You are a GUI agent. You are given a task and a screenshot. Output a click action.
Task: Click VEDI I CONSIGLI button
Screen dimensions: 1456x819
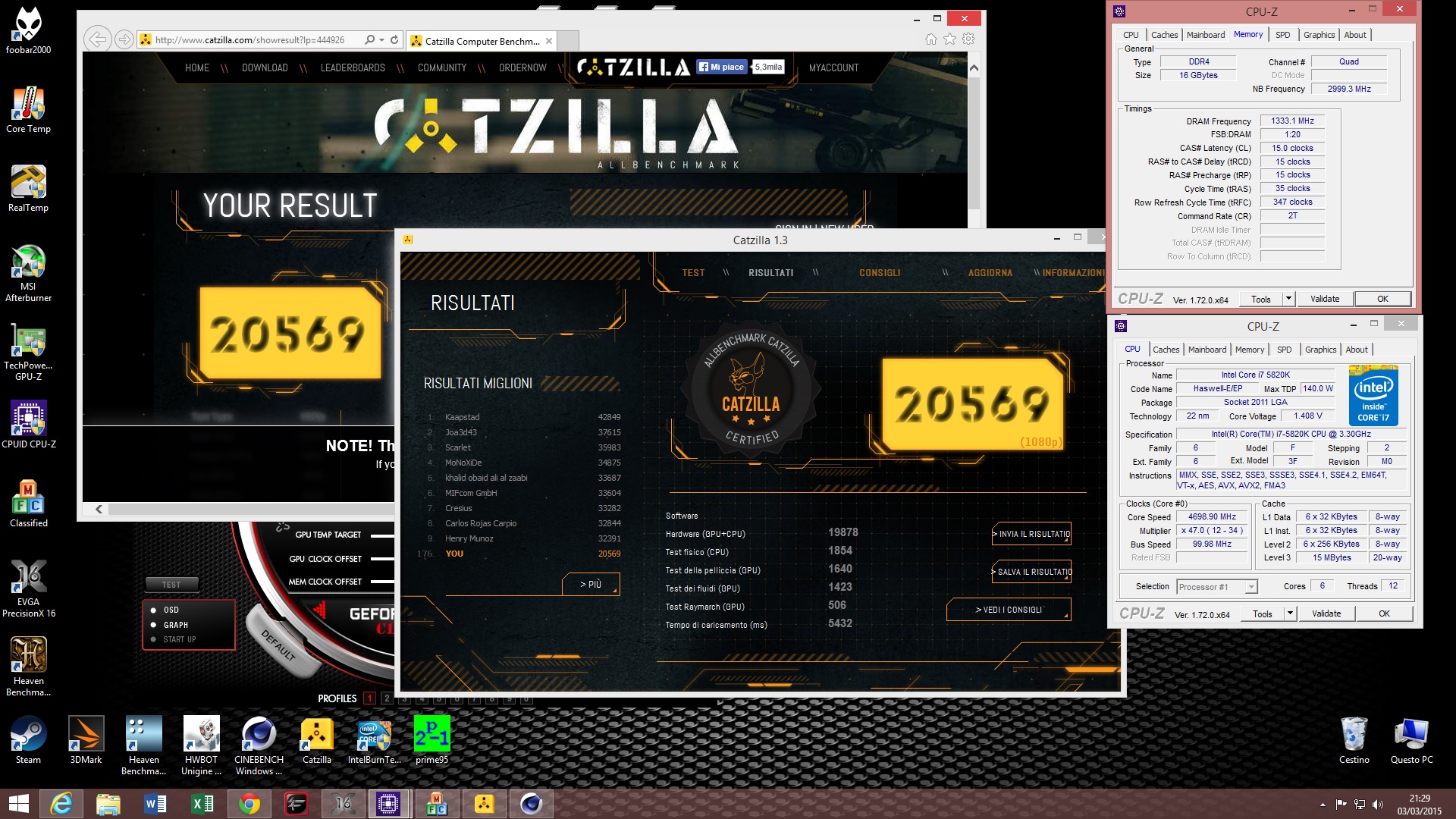point(1009,610)
